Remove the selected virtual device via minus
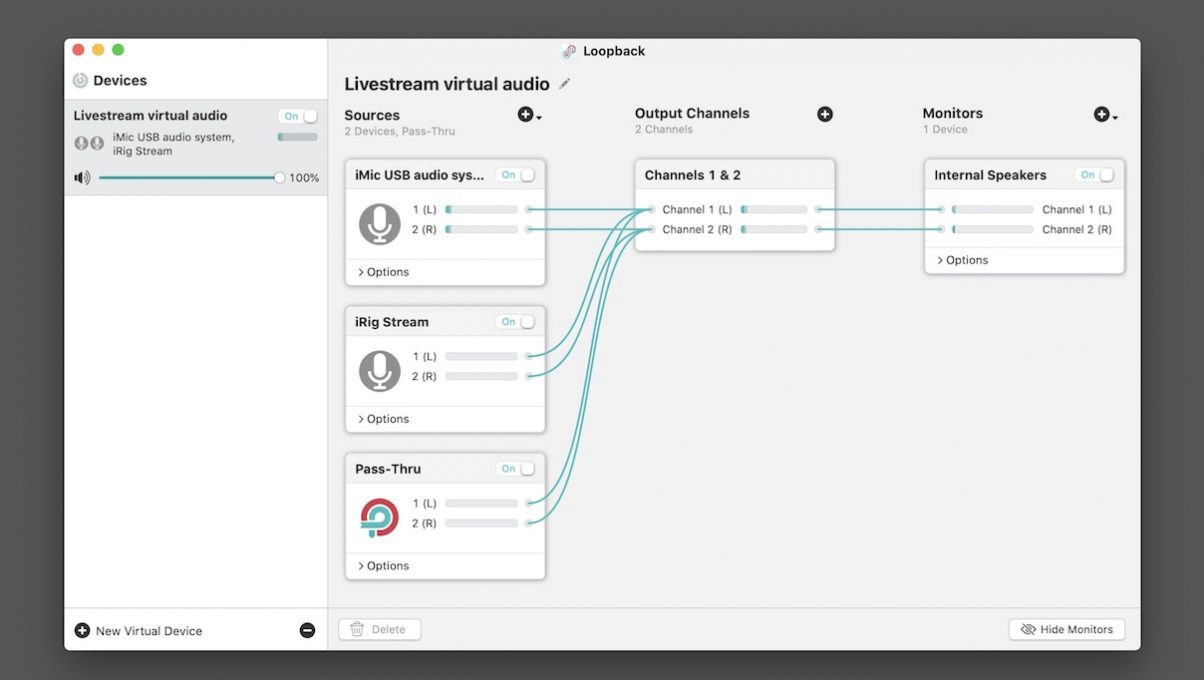The image size is (1204, 680). 307,630
